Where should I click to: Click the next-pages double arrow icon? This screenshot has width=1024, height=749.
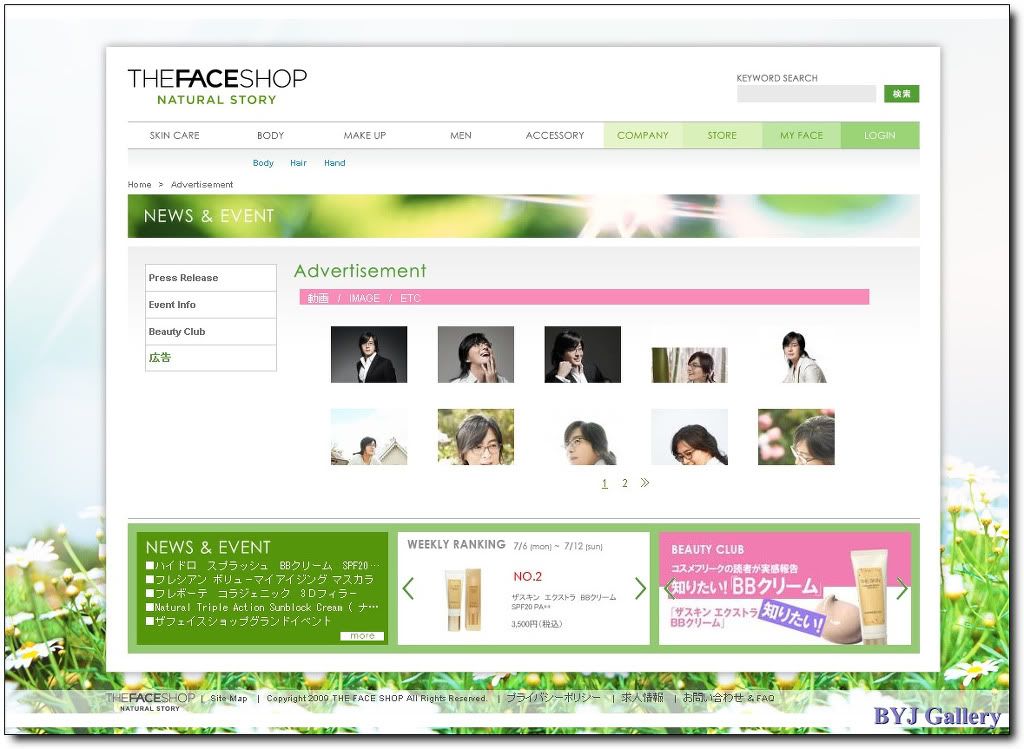(x=645, y=483)
